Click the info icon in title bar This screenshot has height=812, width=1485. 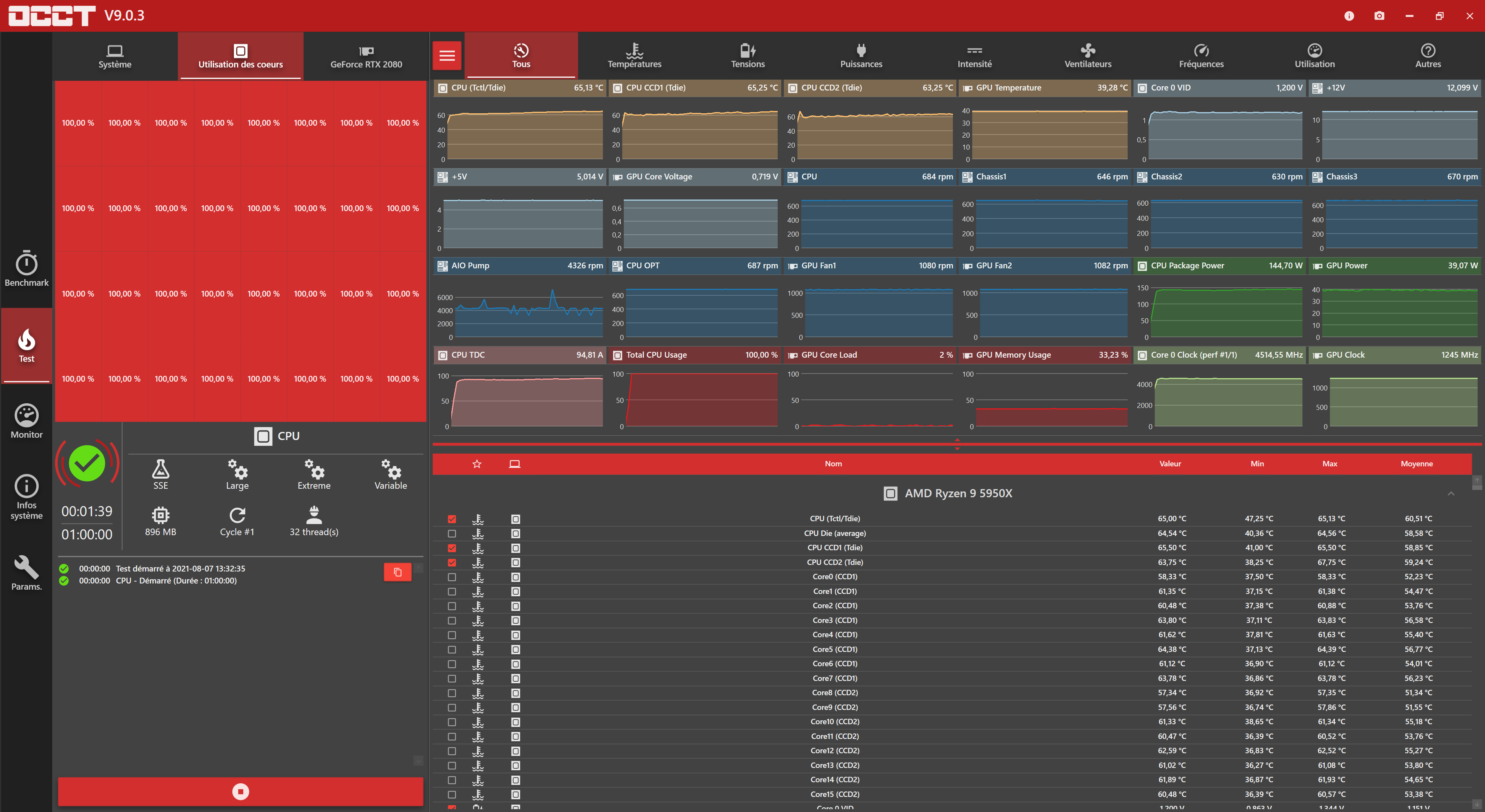[1349, 15]
